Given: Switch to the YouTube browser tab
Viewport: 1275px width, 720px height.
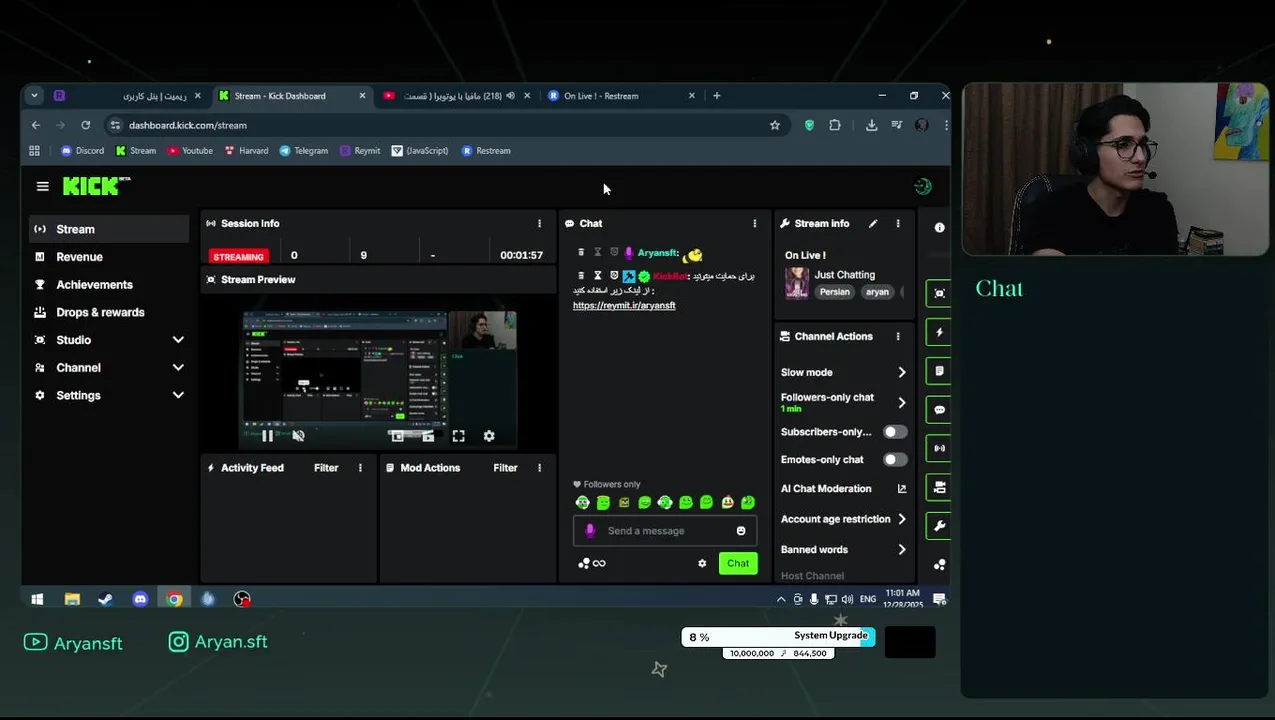Looking at the screenshot, I should [x=455, y=96].
